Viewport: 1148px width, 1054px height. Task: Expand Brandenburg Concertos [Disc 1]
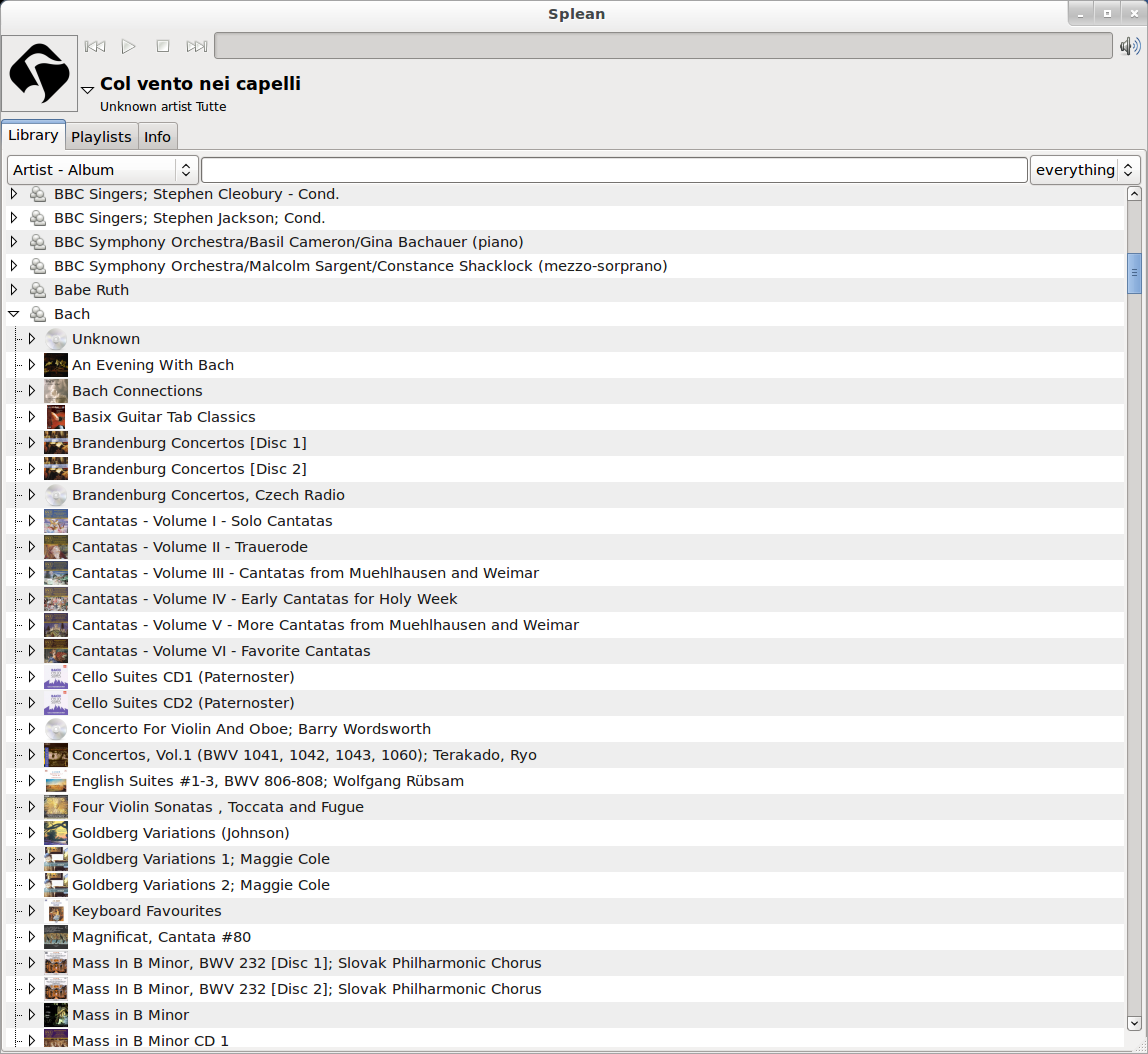pos(31,443)
